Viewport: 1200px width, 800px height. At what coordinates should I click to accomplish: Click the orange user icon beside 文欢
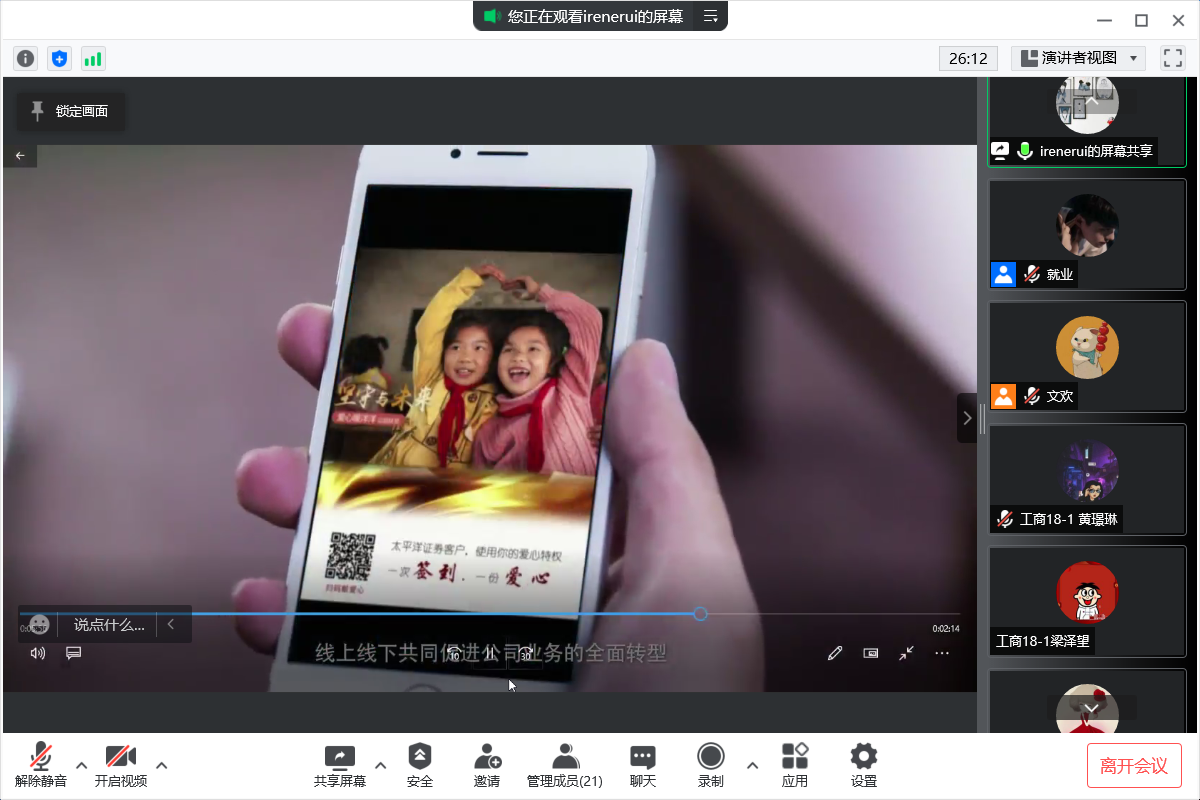point(1004,396)
